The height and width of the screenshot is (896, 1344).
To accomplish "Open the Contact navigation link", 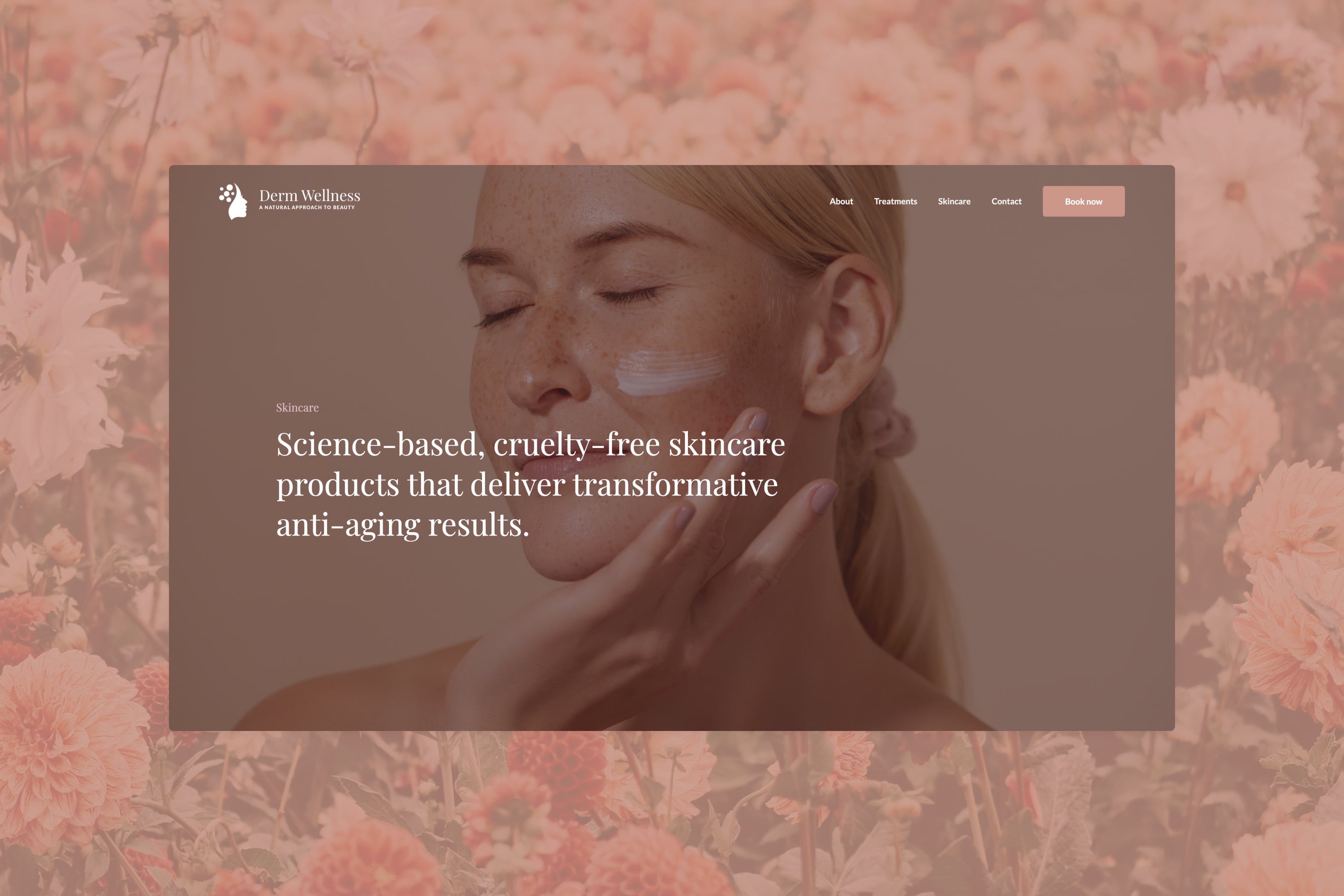I will point(1006,201).
